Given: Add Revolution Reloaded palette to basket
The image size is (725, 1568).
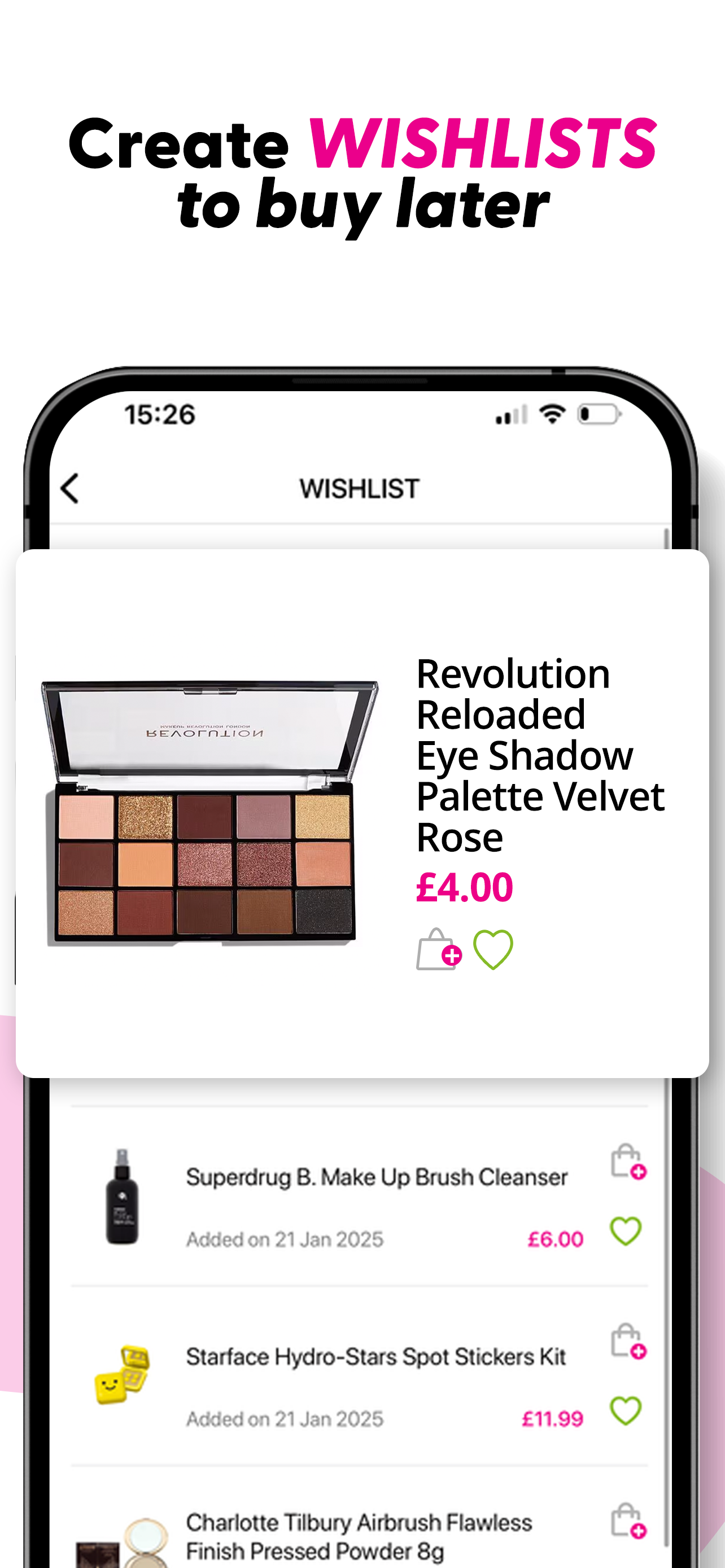Looking at the screenshot, I should [439, 949].
